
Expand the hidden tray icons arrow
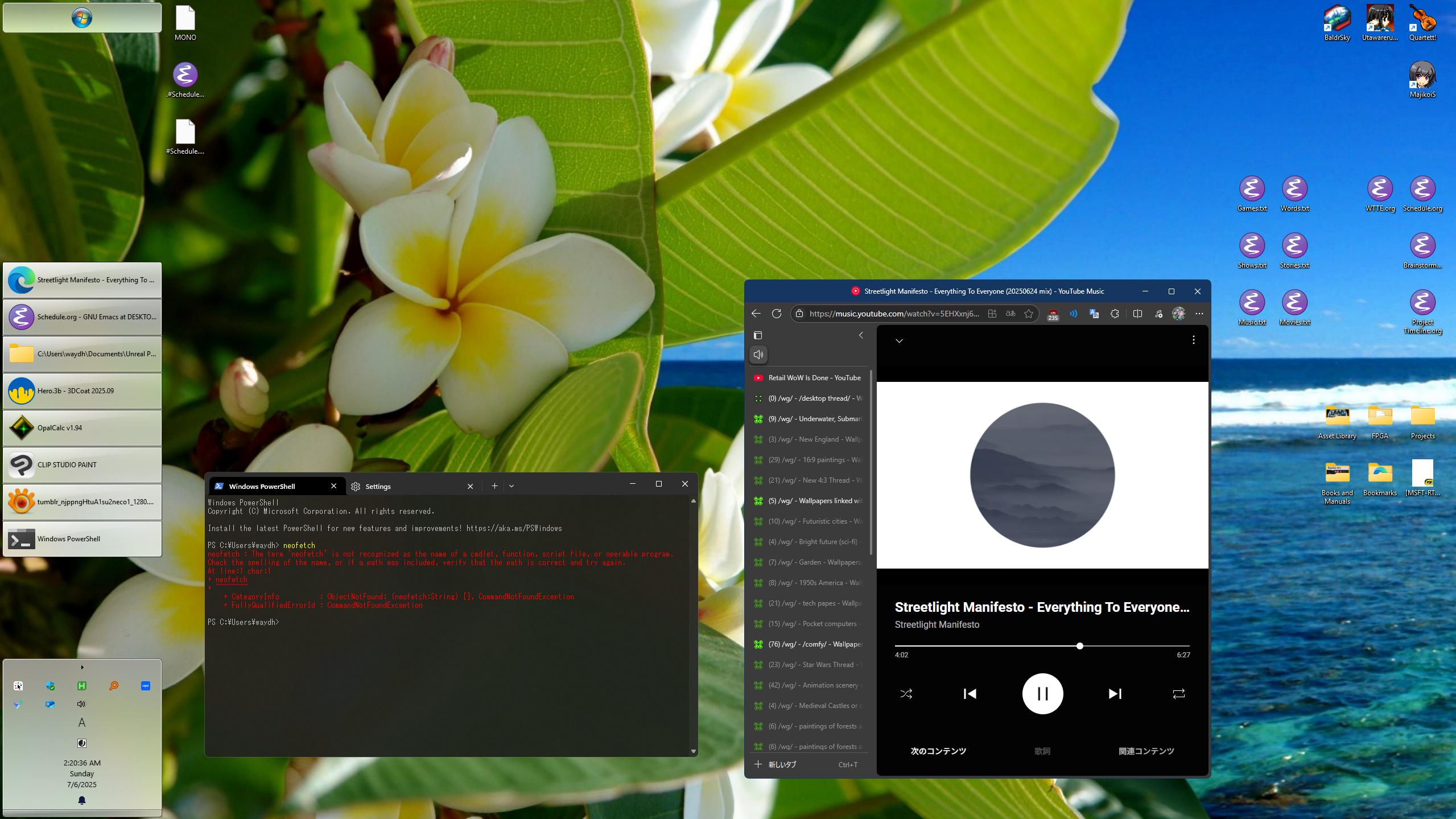[82, 667]
